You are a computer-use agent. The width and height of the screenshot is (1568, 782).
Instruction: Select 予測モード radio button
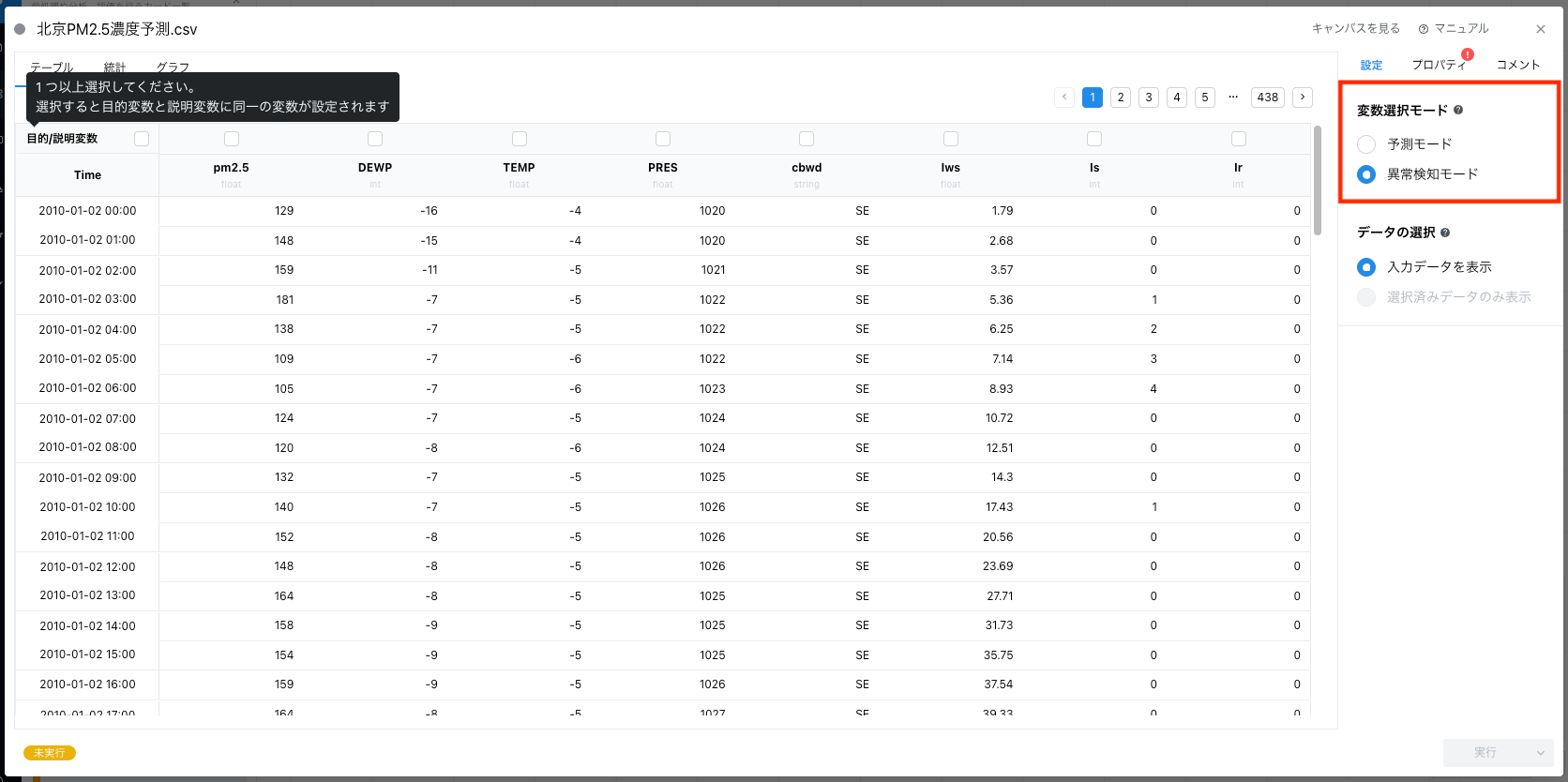pos(1366,144)
